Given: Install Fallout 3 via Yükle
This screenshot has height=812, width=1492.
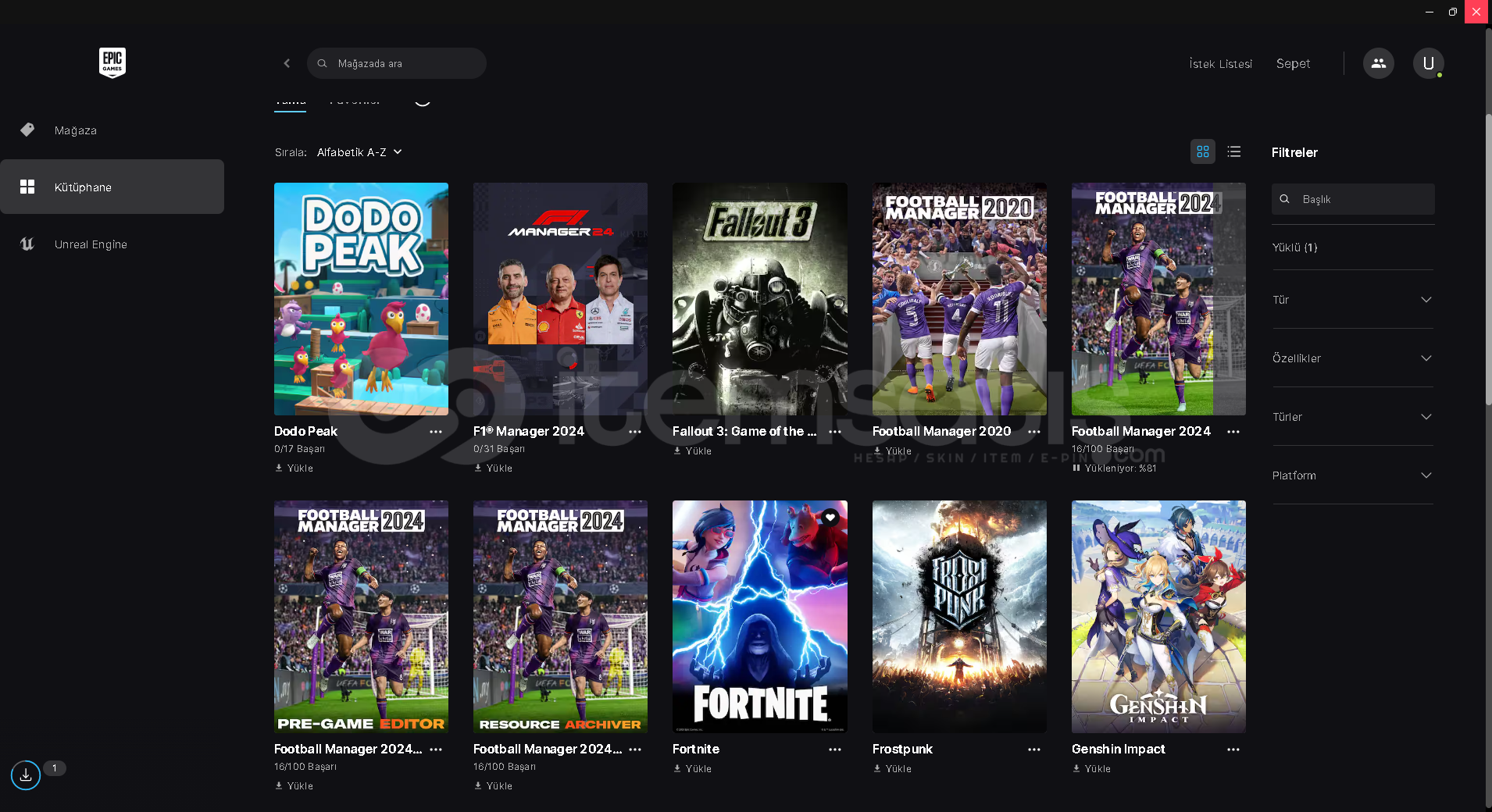Looking at the screenshot, I should coord(692,451).
